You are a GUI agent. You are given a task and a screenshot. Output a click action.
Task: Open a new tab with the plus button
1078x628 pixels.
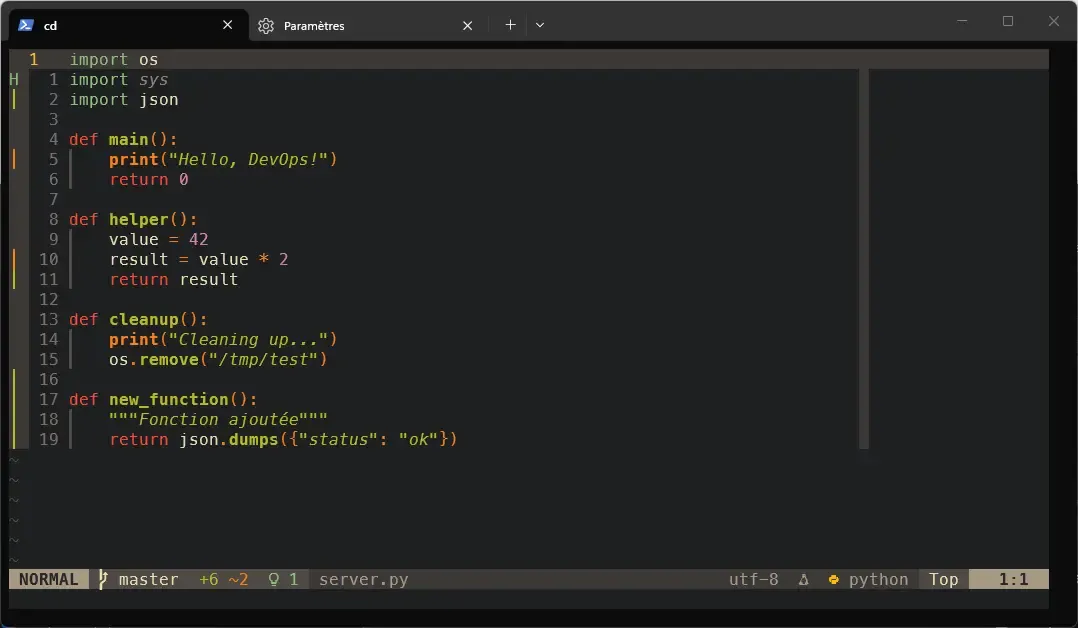pos(510,25)
